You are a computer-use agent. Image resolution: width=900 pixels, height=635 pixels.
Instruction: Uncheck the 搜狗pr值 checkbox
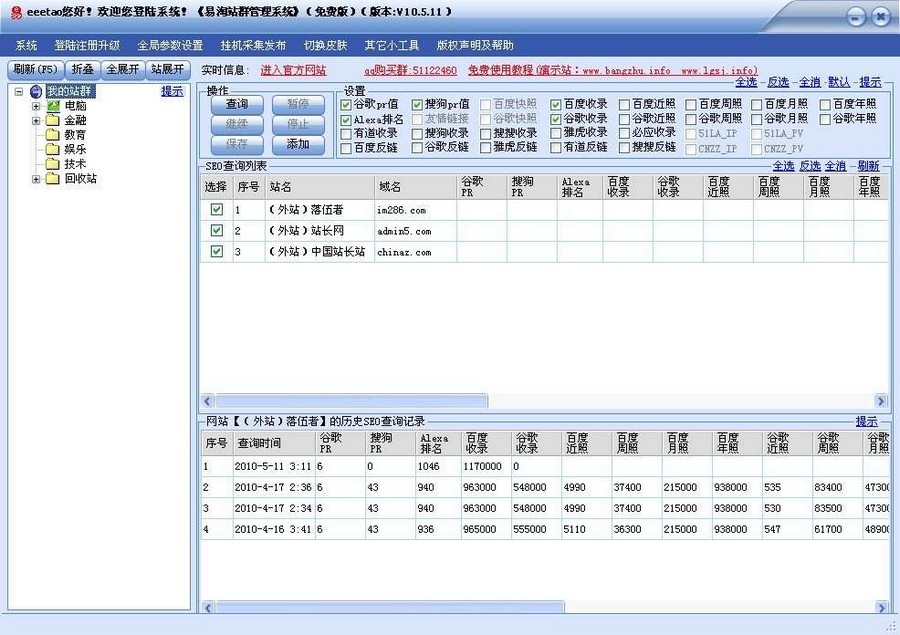(x=417, y=105)
